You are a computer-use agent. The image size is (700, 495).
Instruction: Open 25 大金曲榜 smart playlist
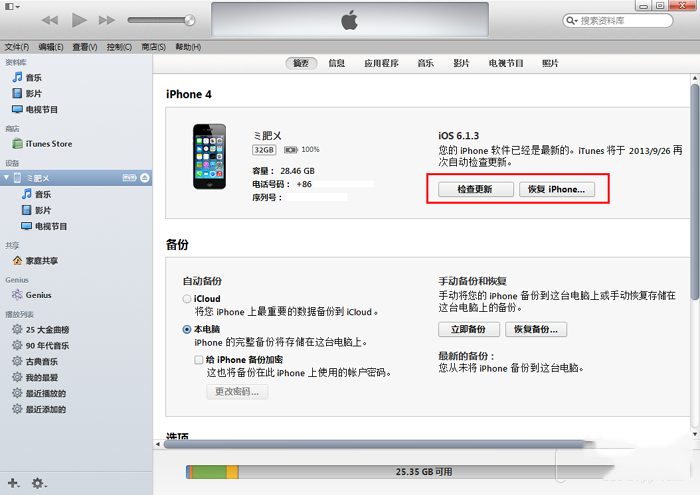(41, 329)
